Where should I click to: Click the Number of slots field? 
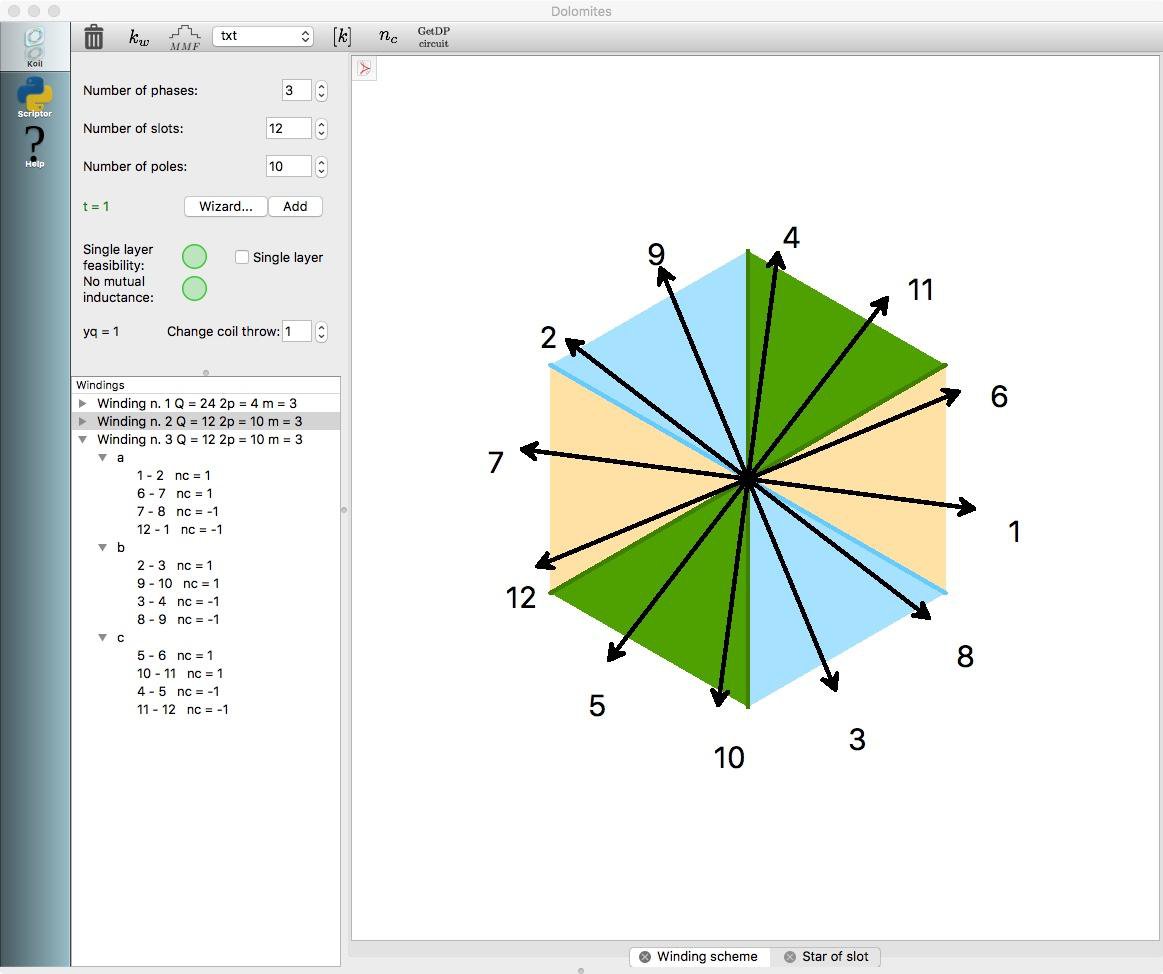click(289, 128)
